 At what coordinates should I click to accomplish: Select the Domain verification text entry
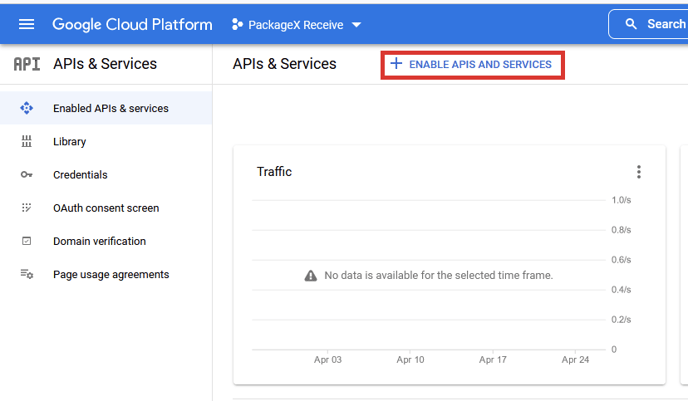click(99, 241)
